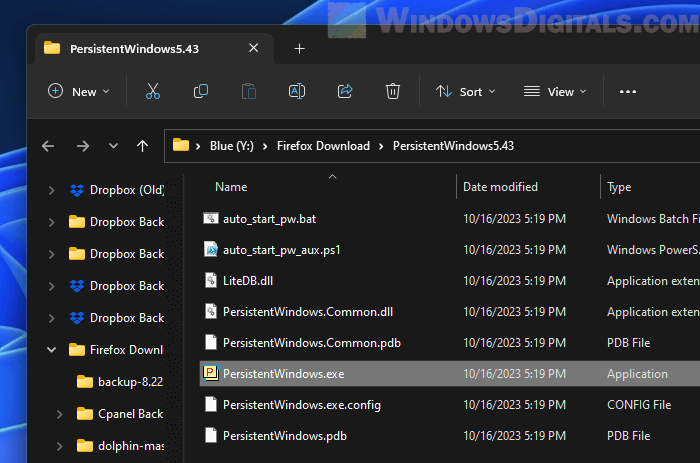Viewport: 700px width, 463px height.
Task: Click the PersistentWindows.Common.dll file icon
Action: coord(211,311)
